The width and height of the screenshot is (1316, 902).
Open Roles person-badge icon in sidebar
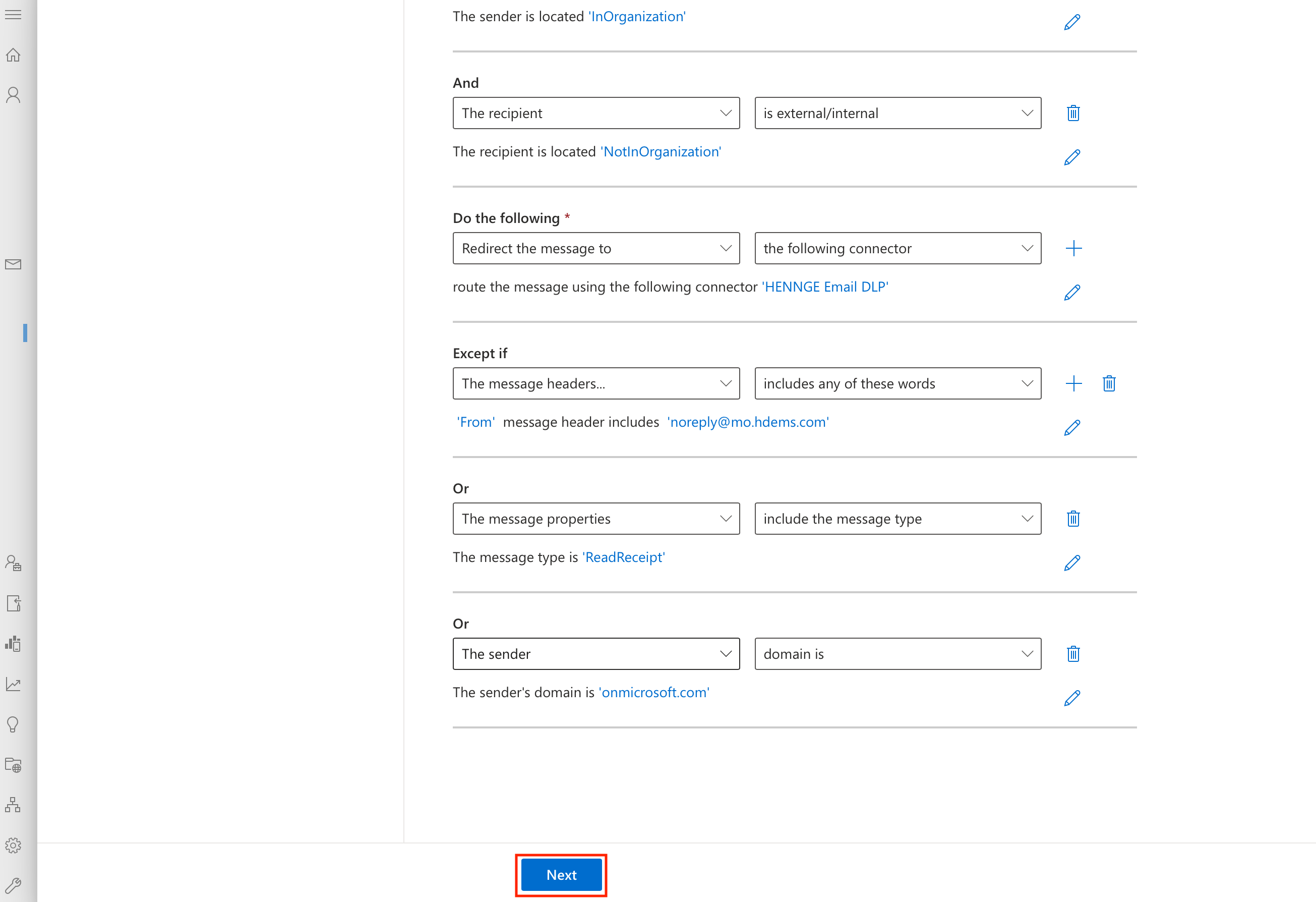13,562
